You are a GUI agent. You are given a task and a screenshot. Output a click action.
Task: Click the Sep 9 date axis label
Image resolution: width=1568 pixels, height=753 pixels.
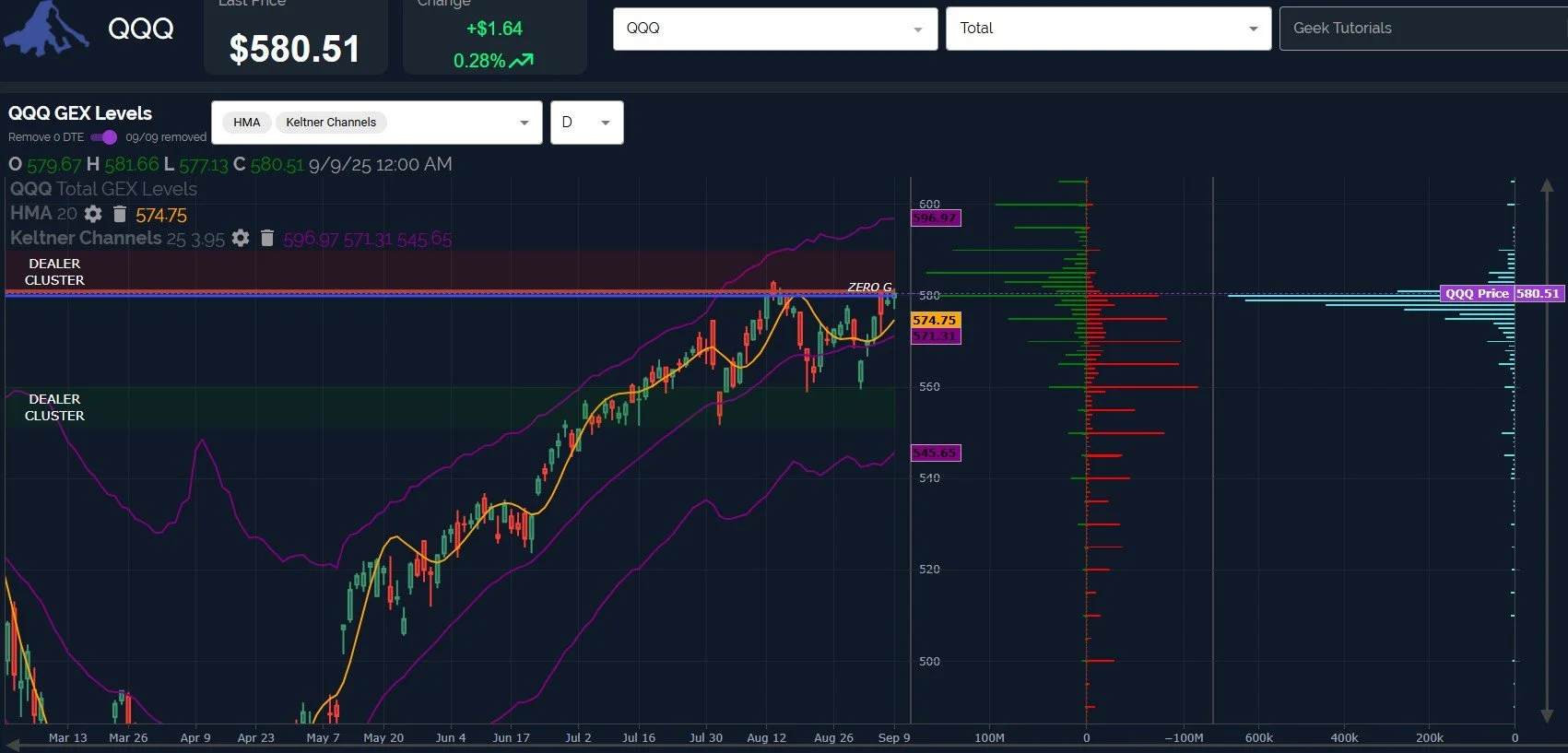pyautogui.click(x=894, y=737)
